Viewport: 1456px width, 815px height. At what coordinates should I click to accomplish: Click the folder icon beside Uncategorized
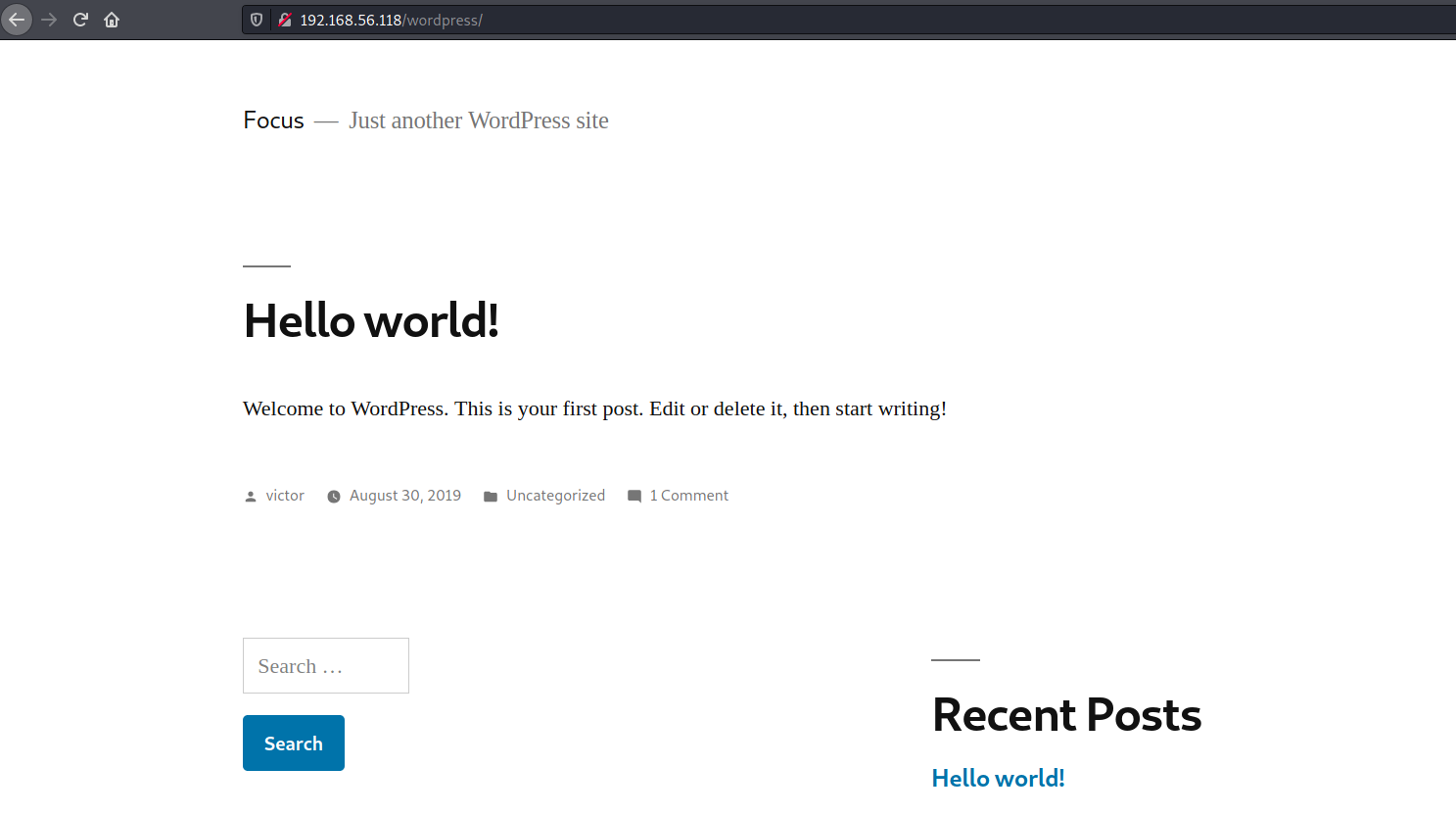[x=491, y=497]
